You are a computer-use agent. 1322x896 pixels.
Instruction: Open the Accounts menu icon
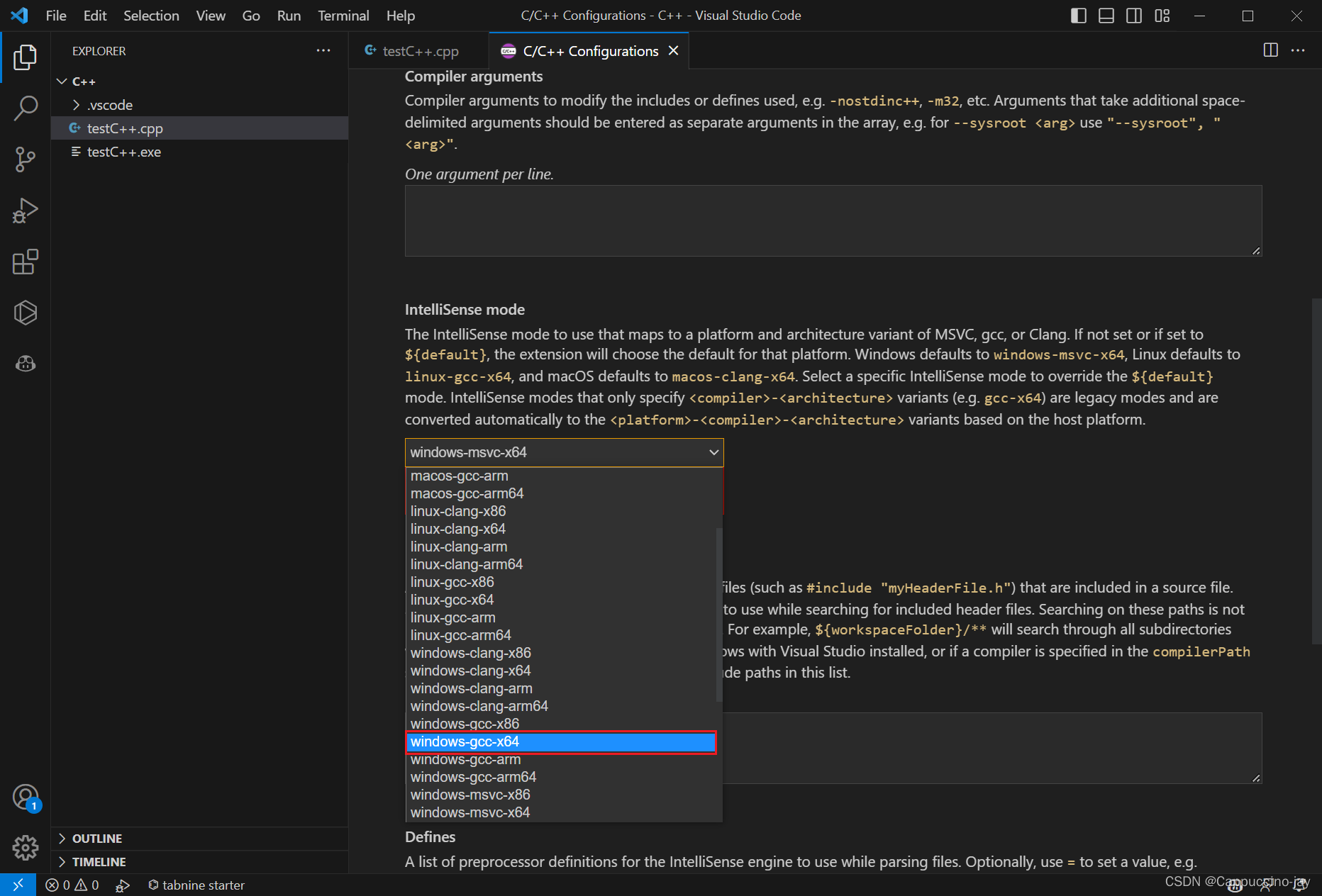click(x=26, y=797)
